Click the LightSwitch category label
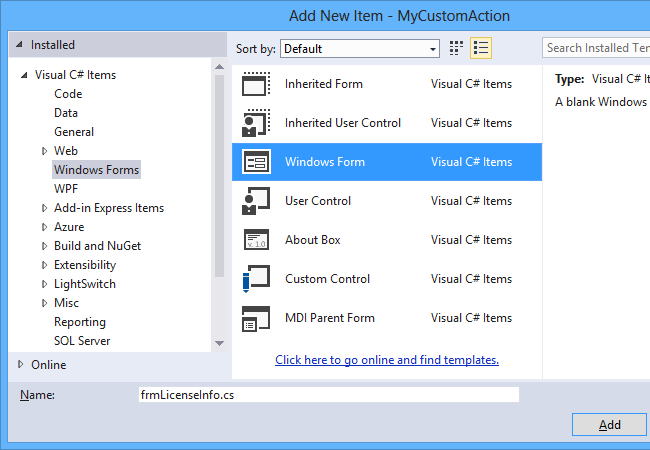Screen dimensions: 650x450 85,284
